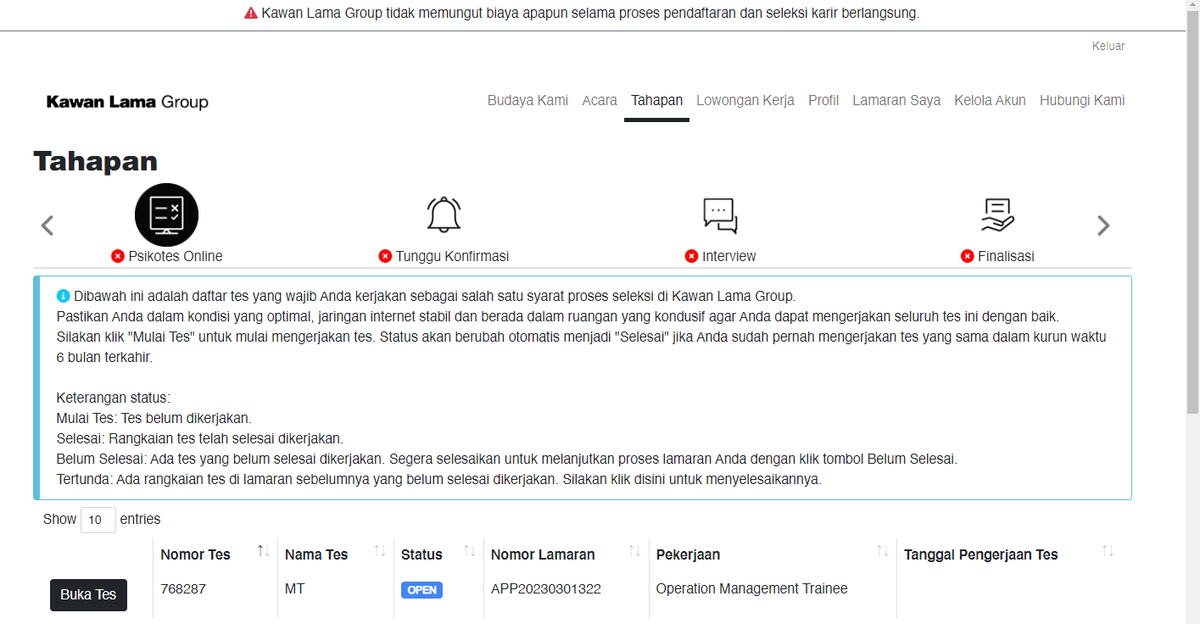The image size is (1200, 624).
Task: Click the Finalisasi hand document icon
Action: click(997, 215)
